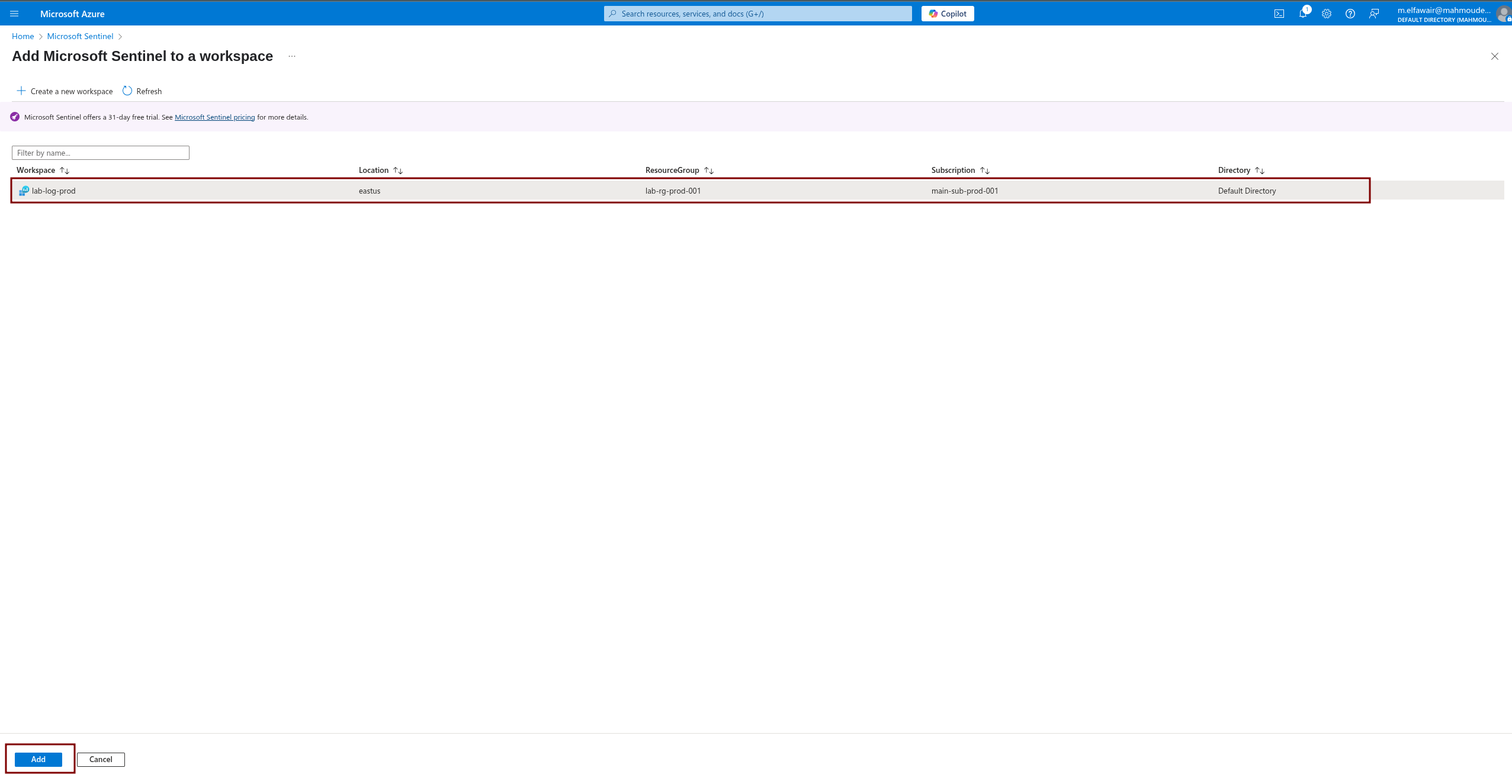Open the notifications bell
The height and width of the screenshot is (784, 1512).
pos(1303,14)
